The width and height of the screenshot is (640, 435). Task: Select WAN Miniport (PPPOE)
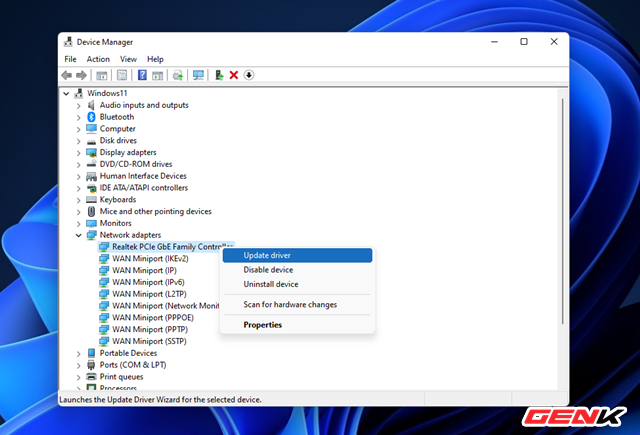tap(153, 318)
